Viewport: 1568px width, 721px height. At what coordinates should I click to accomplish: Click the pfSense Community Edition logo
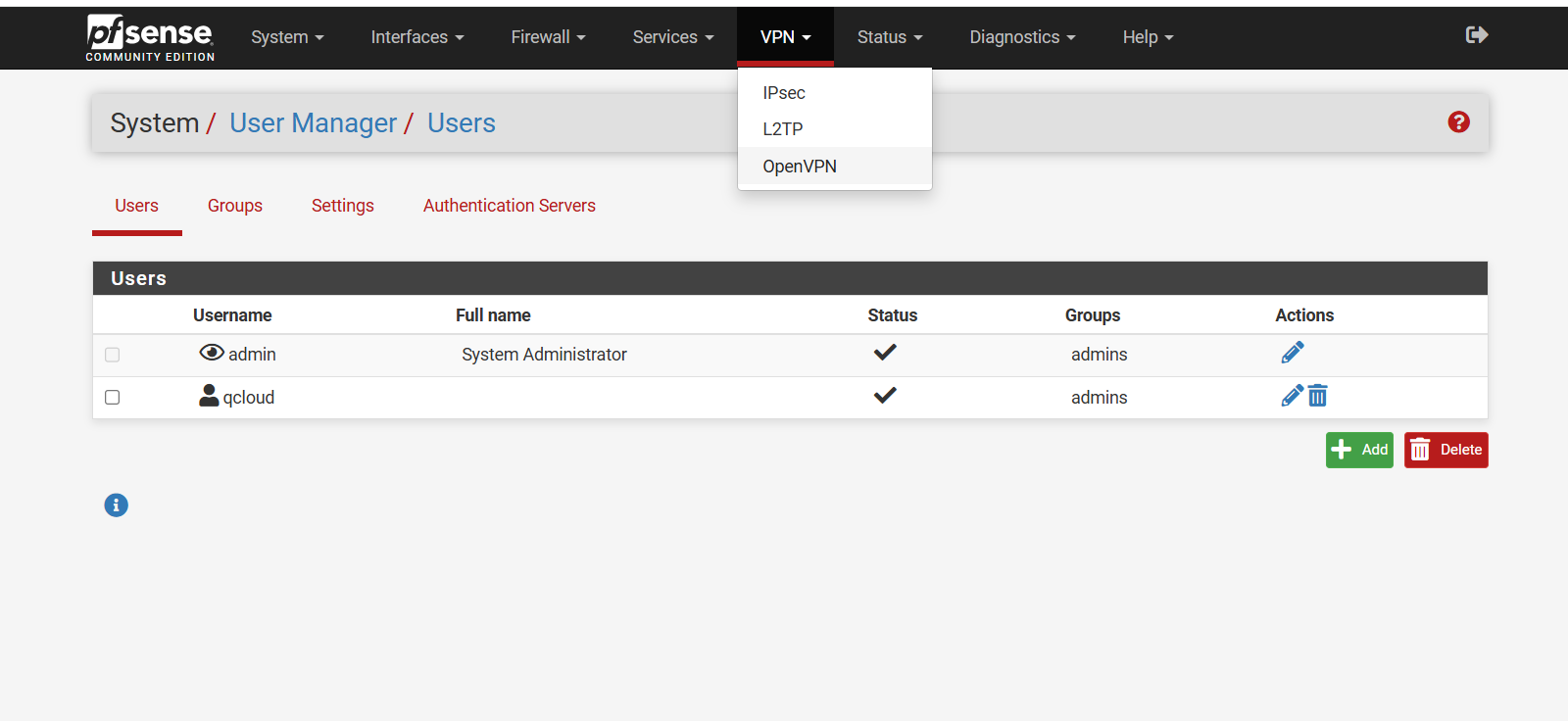(x=150, y=38)
